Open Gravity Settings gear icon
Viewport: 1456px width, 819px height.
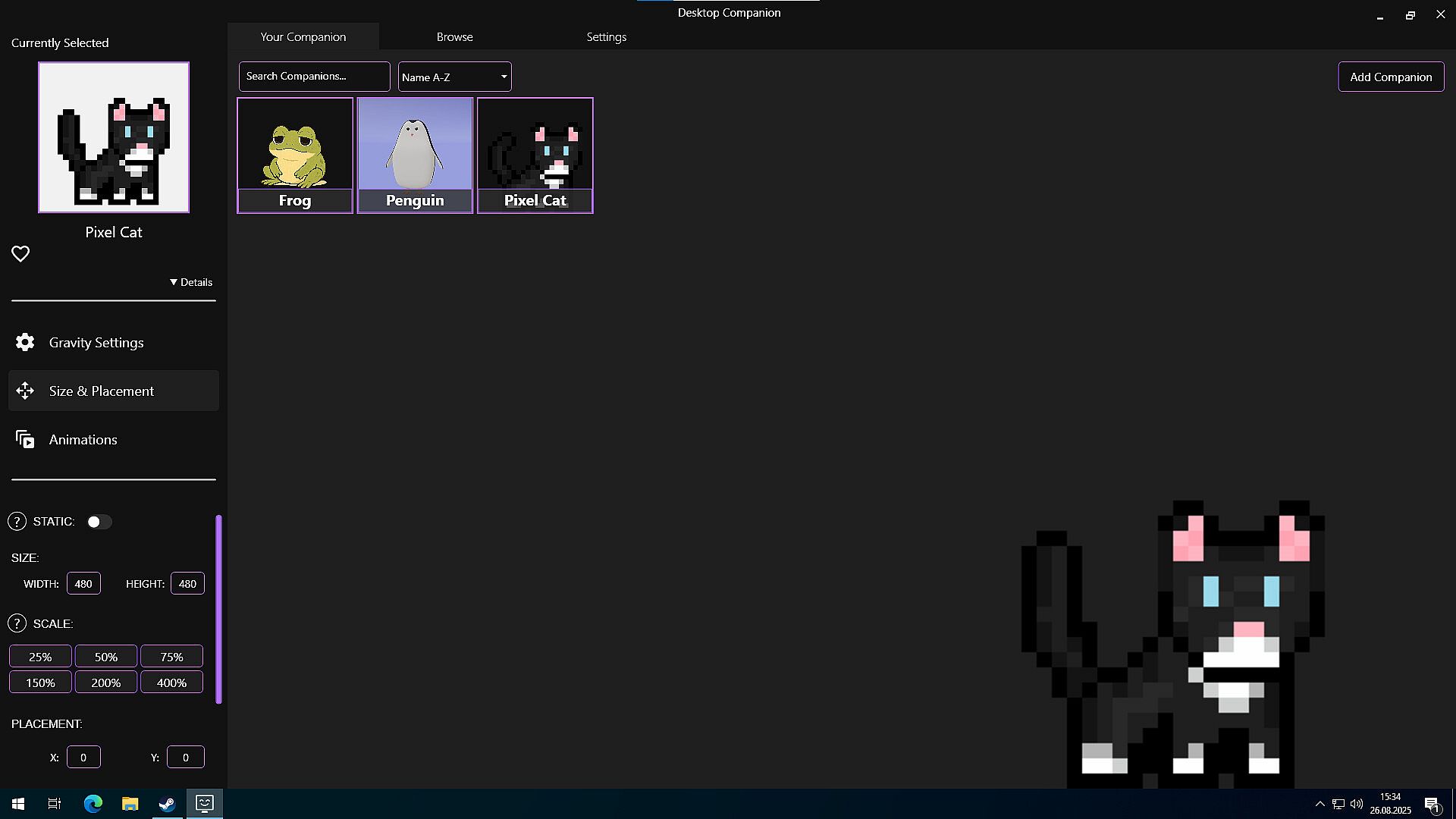pos(25,343)
